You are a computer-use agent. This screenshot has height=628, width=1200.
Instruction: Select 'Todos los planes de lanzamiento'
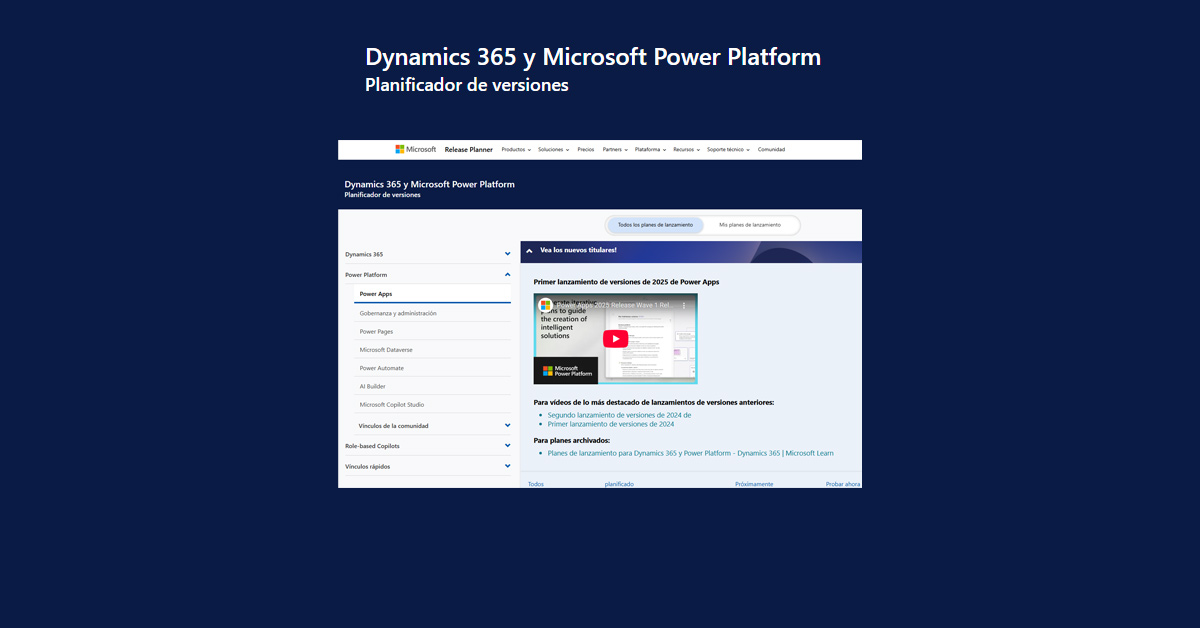pos(654,224)
